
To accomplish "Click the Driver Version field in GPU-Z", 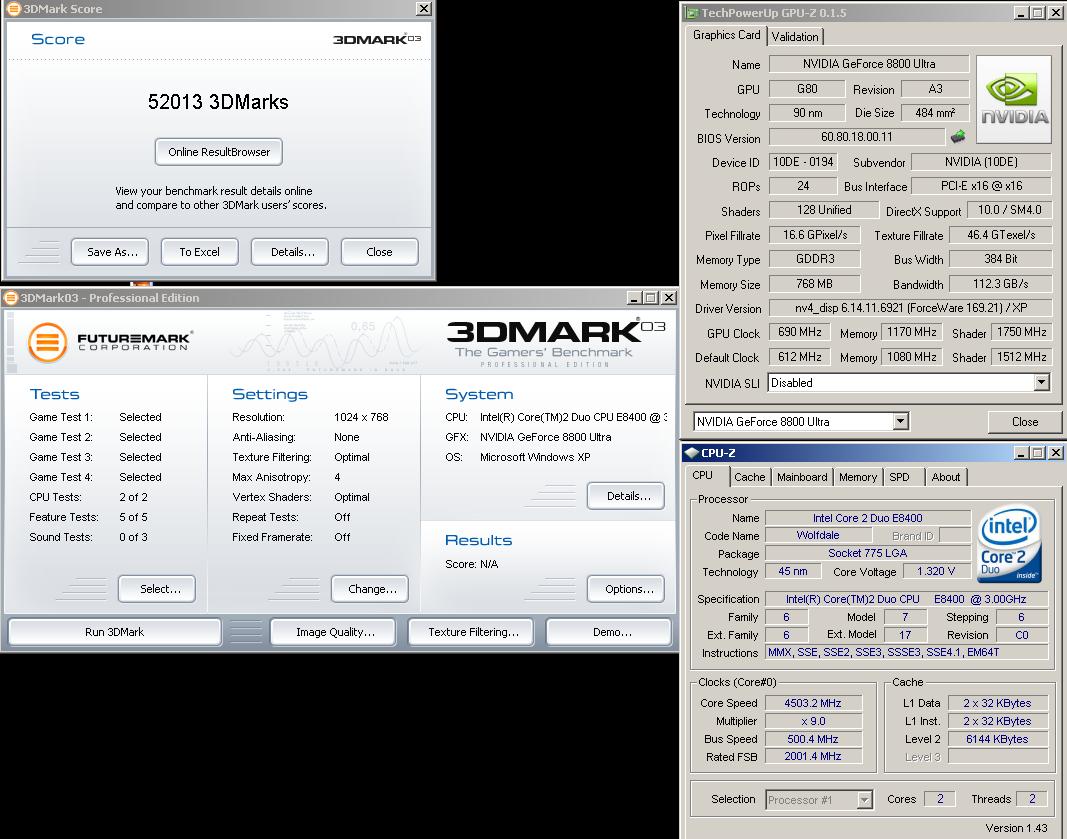I will tap(910, 308).
